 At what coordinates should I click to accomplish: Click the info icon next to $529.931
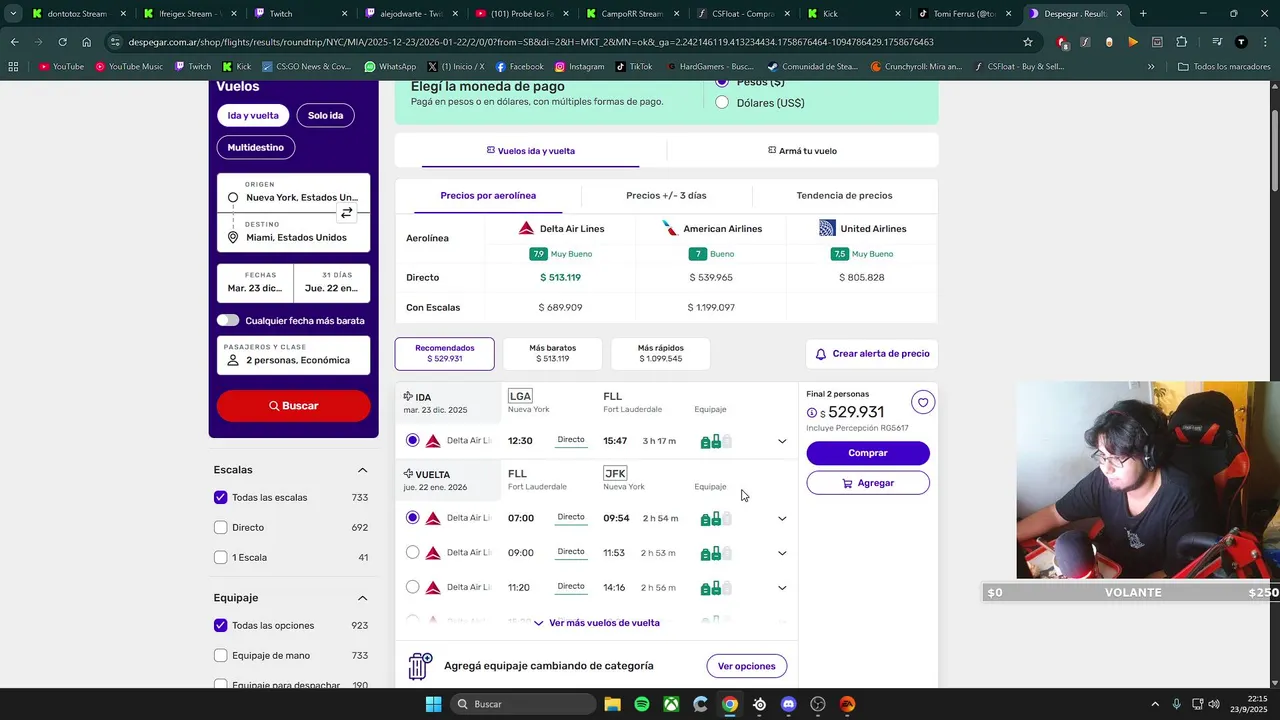pos(812,413)
